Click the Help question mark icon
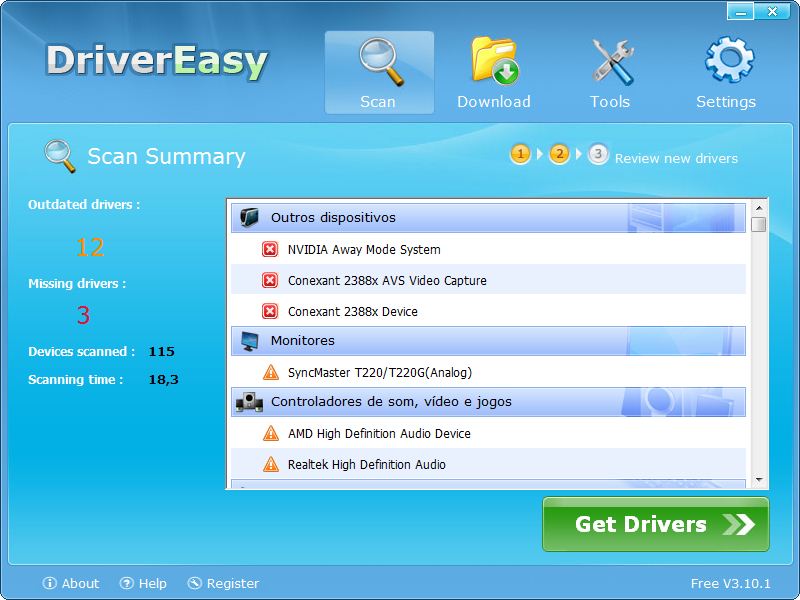Screen dimensions: 800x600 [125, 584]
